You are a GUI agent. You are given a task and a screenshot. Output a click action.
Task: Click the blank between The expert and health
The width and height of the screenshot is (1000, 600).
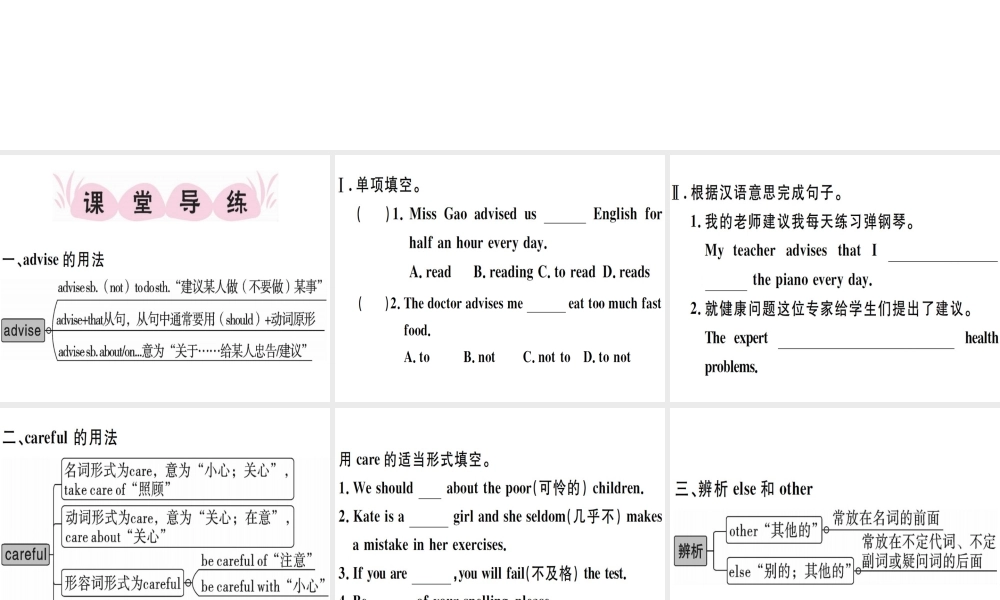[866, 340]
